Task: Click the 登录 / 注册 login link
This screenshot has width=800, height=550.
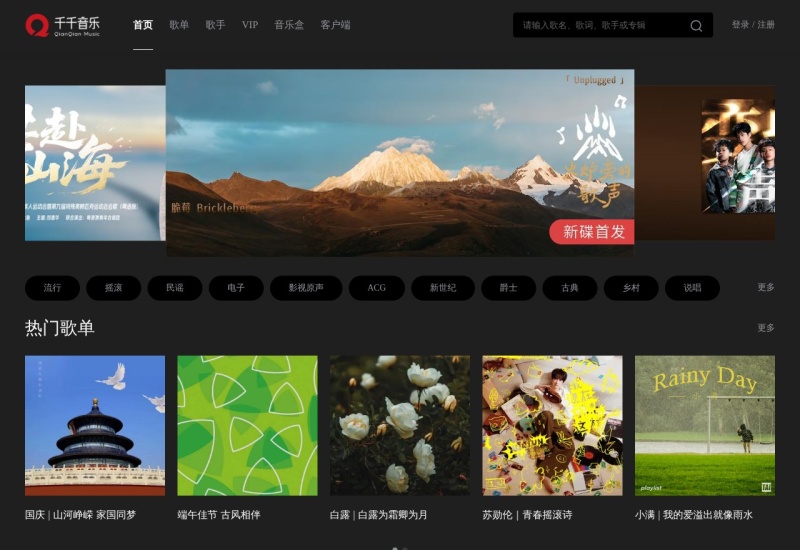Action: pos(752,25)
